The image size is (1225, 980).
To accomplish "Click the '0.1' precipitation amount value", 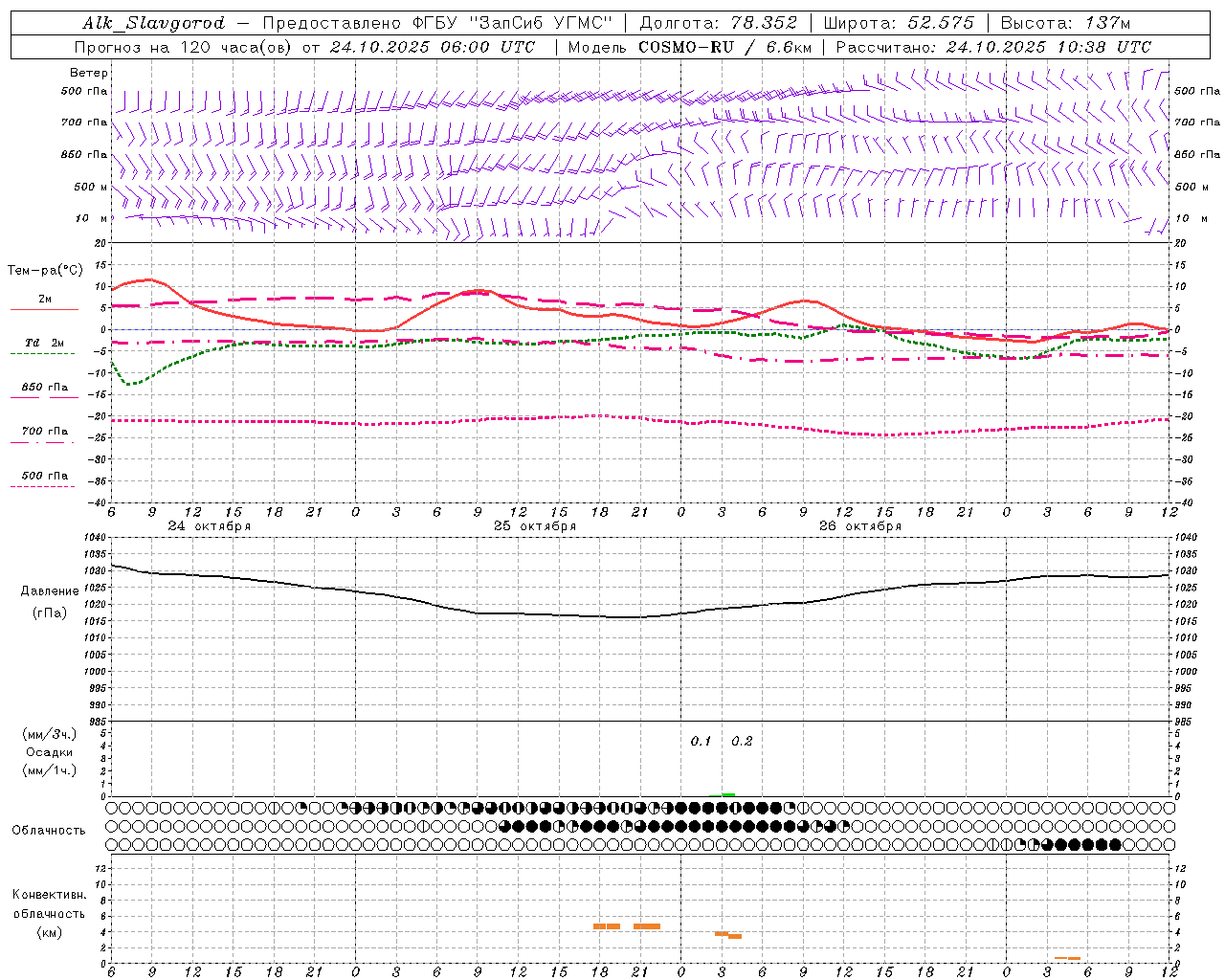I will tap(702, 742).
